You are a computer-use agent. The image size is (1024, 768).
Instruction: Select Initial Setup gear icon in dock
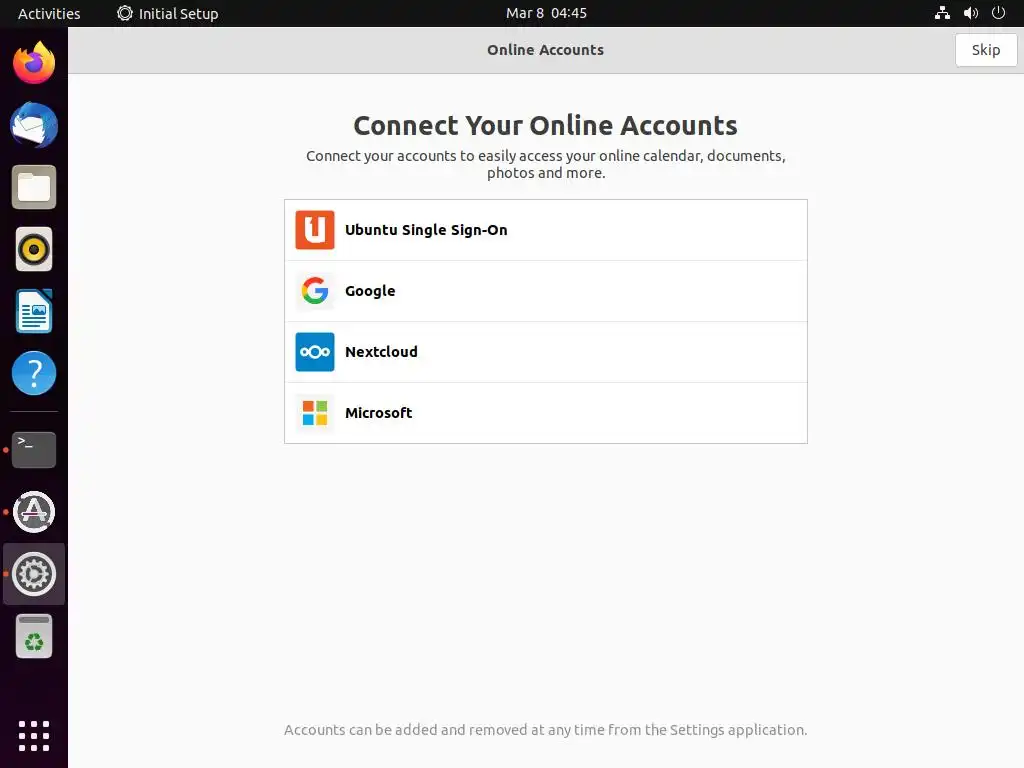pyautogui.click(x=34, y=574)
